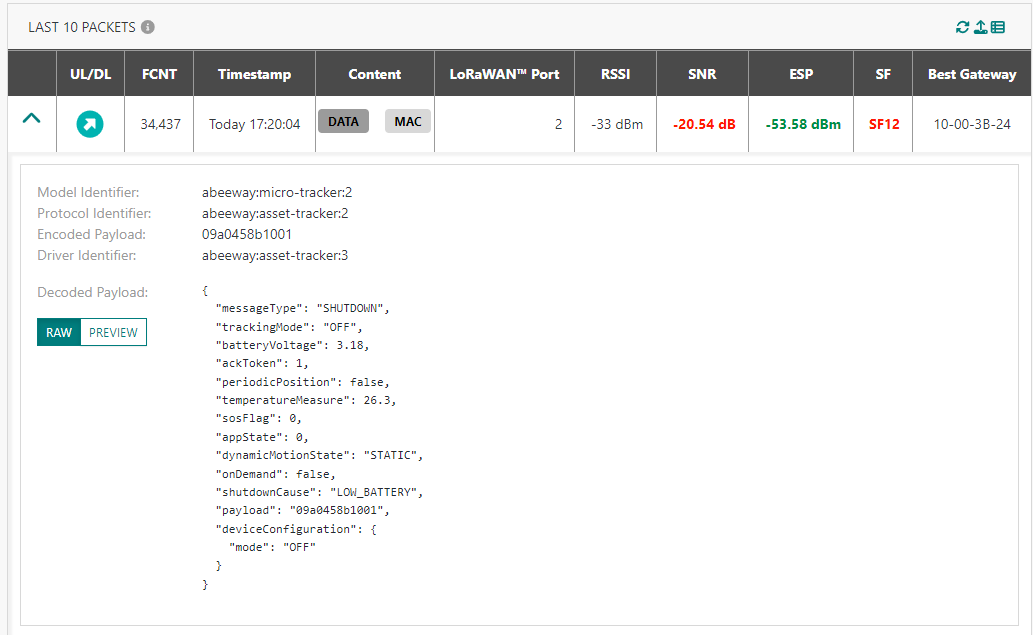The width and height of the screenshot is (1033, 635).
Task: Click the RSSI column header
Action: (615, 74)
